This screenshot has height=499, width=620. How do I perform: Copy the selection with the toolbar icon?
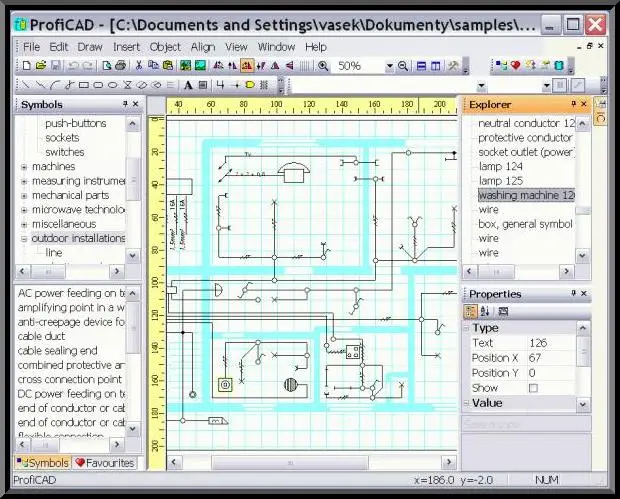point(153,66)
